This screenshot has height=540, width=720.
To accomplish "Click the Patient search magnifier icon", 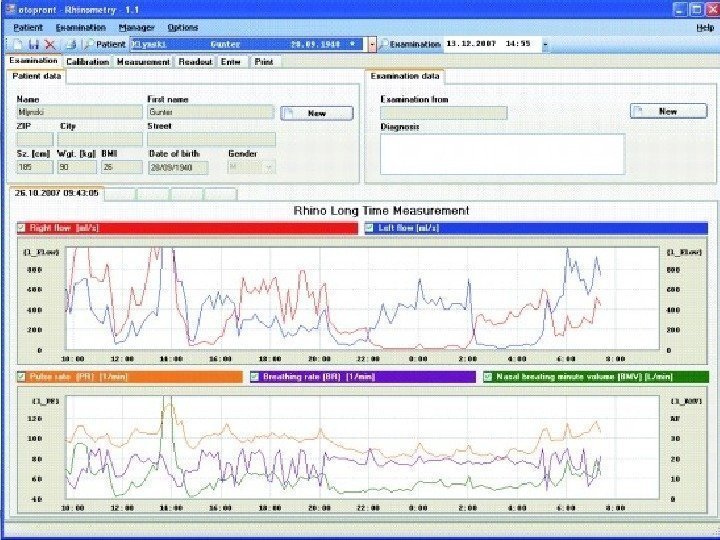I will tap(88, 45).
